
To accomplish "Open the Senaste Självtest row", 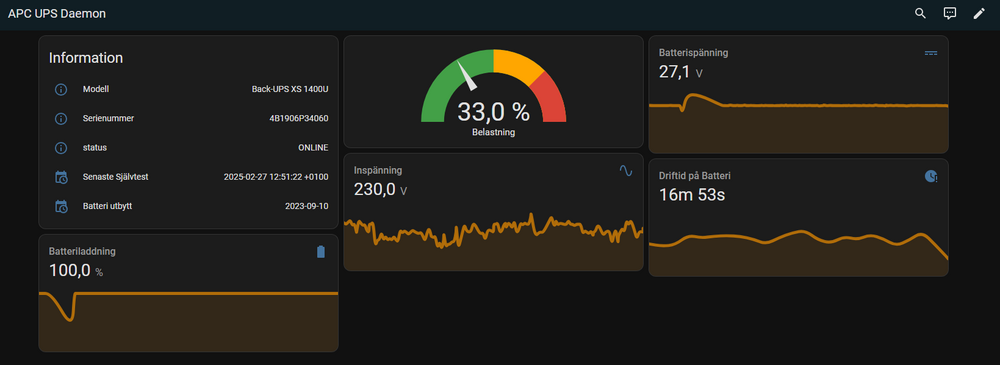I will pyautogui.click(x=188, y=177).
